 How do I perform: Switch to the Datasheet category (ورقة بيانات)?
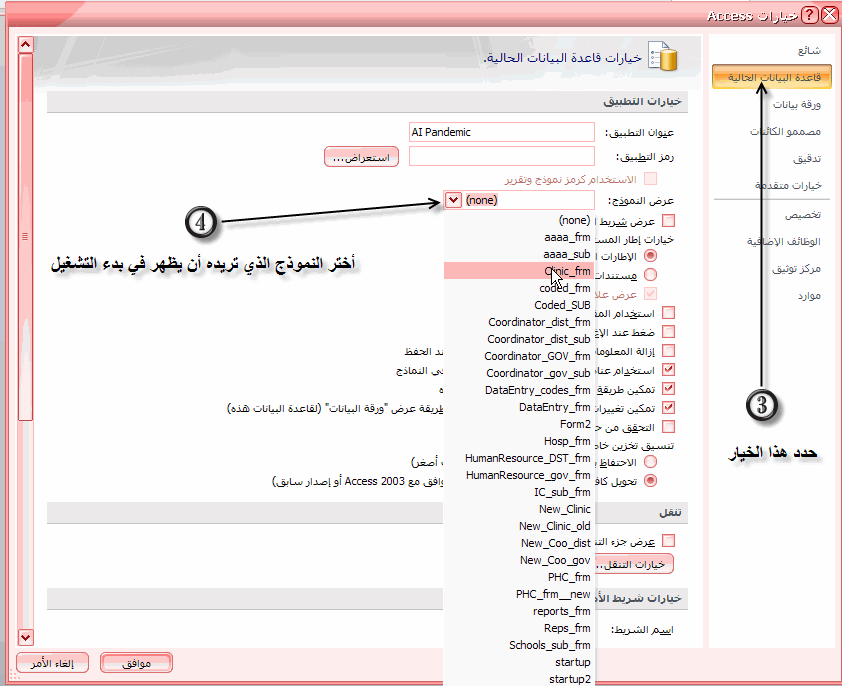pos(796,104)
